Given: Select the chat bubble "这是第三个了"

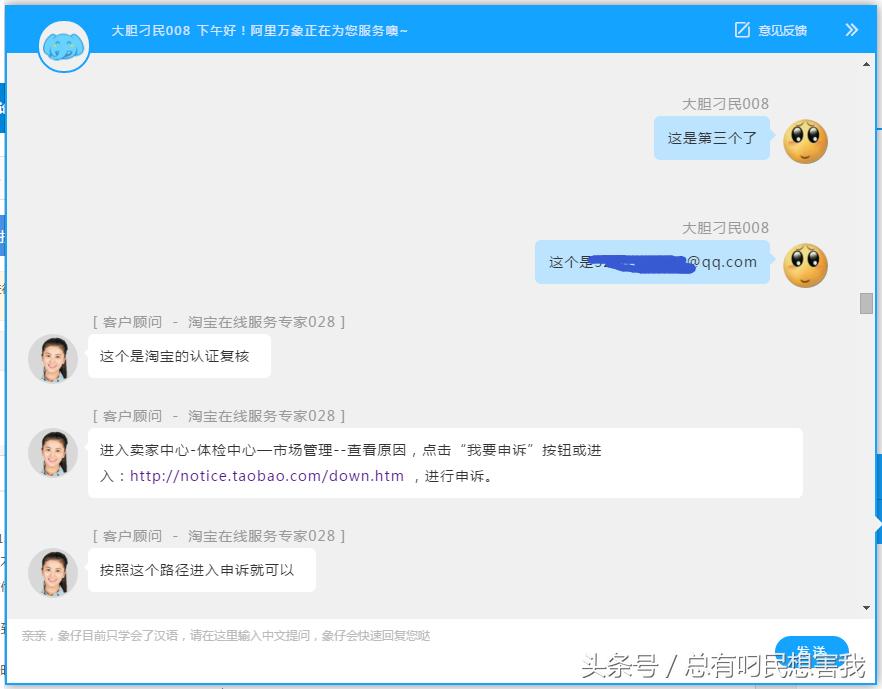Looking at the screenshot, I should coord(712,137).
